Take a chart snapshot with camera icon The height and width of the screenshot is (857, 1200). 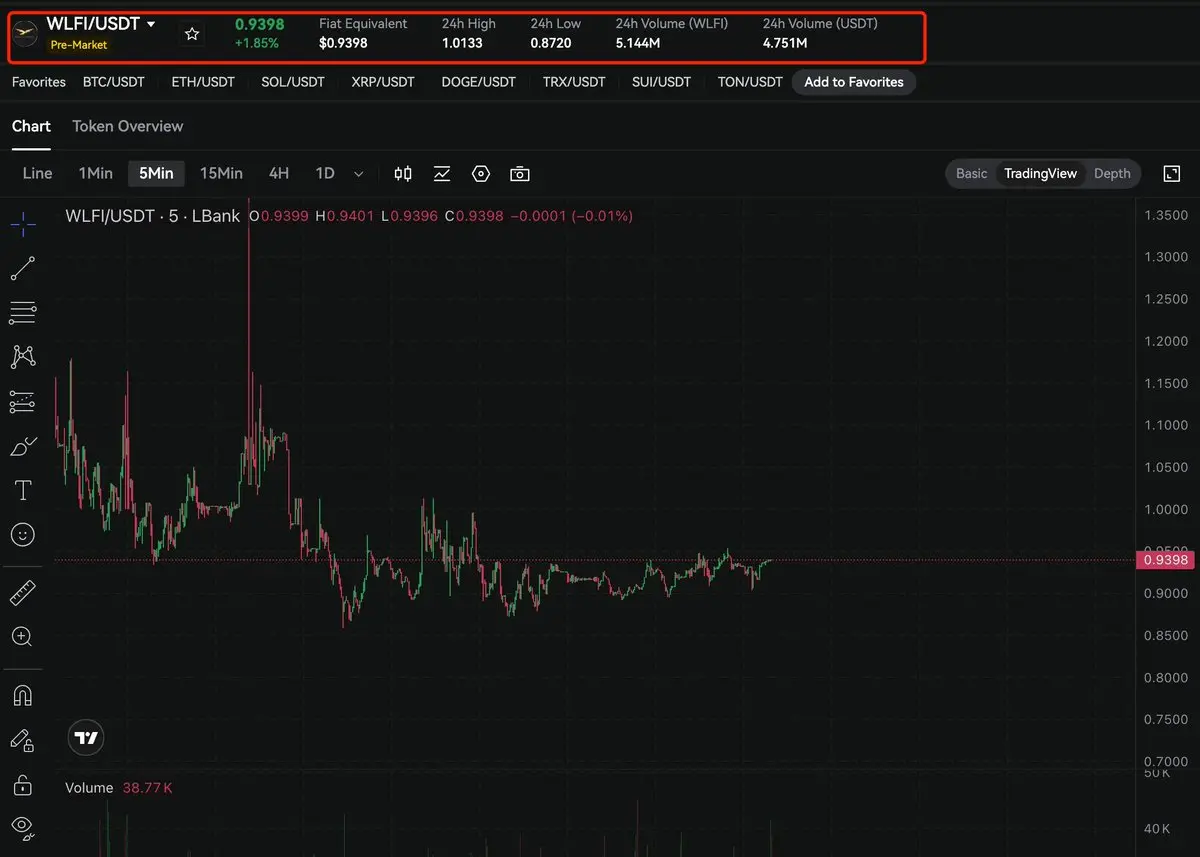[520, 174]
